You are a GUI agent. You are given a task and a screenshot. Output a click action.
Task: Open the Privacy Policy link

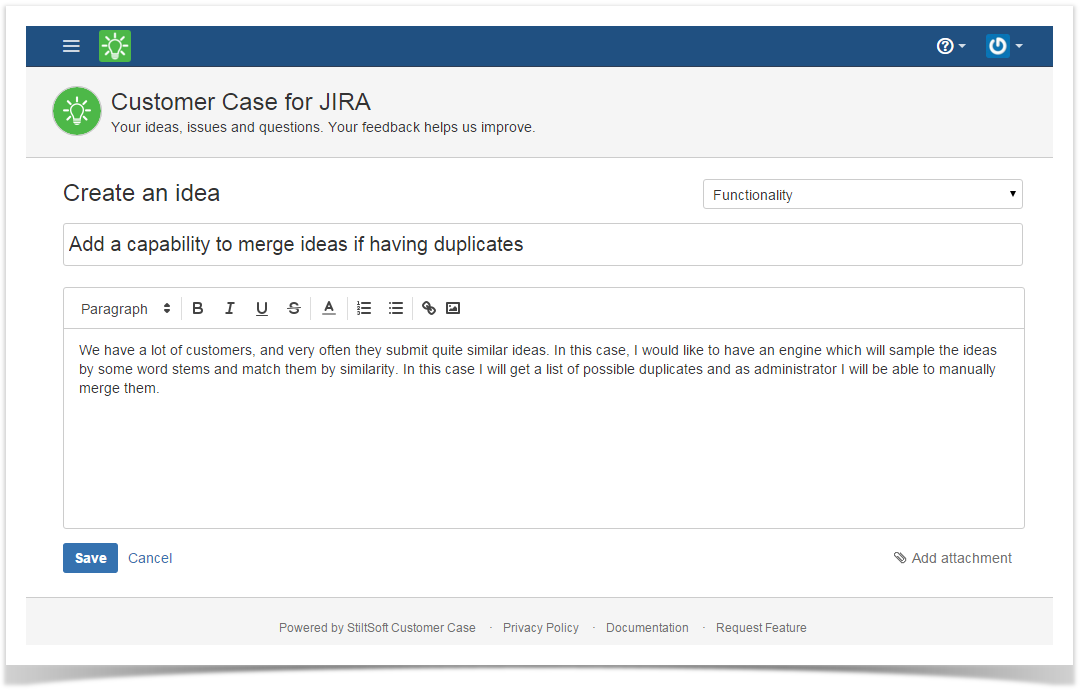click(x=541, y=628)
